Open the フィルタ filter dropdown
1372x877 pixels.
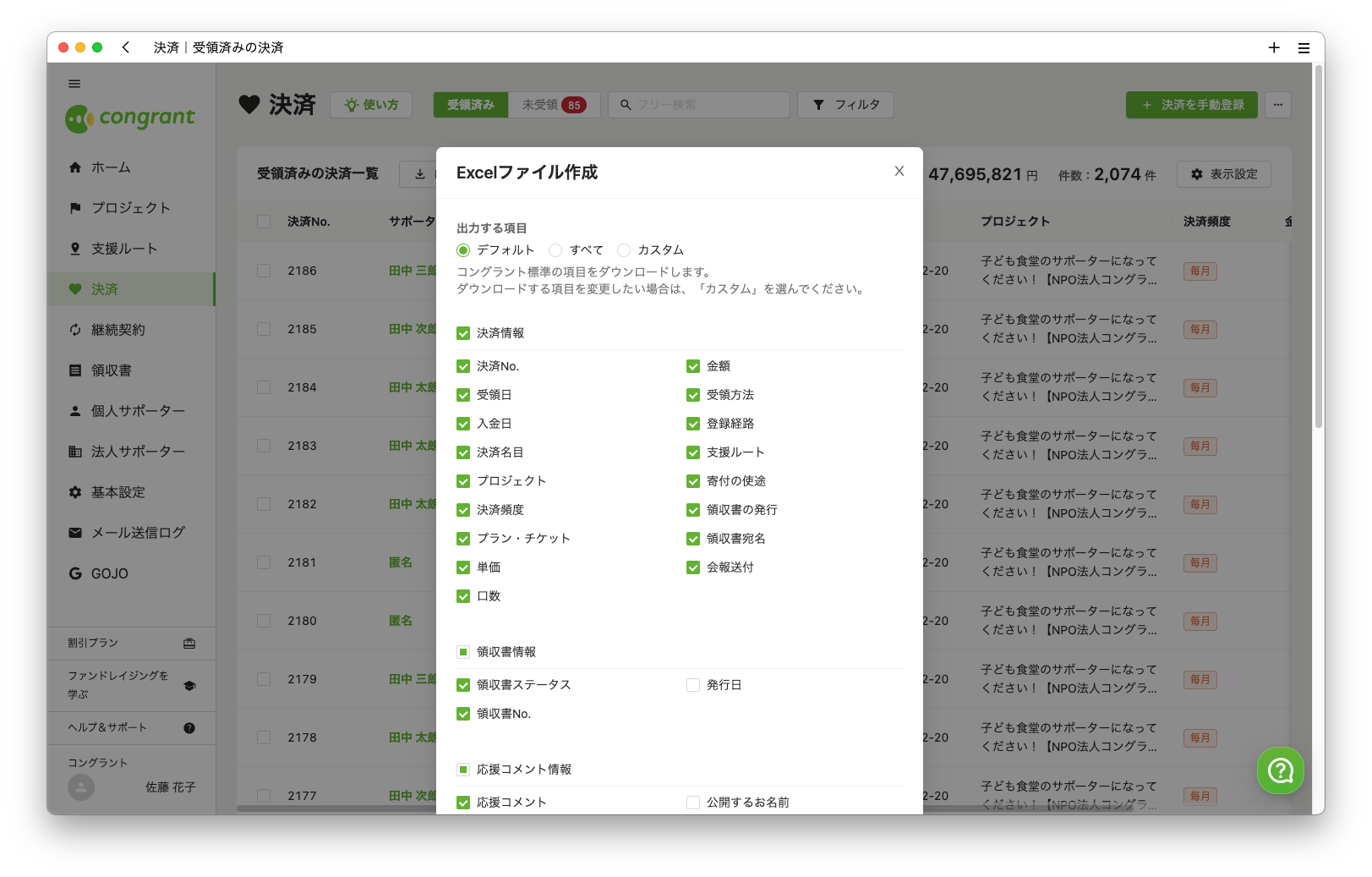845,105
